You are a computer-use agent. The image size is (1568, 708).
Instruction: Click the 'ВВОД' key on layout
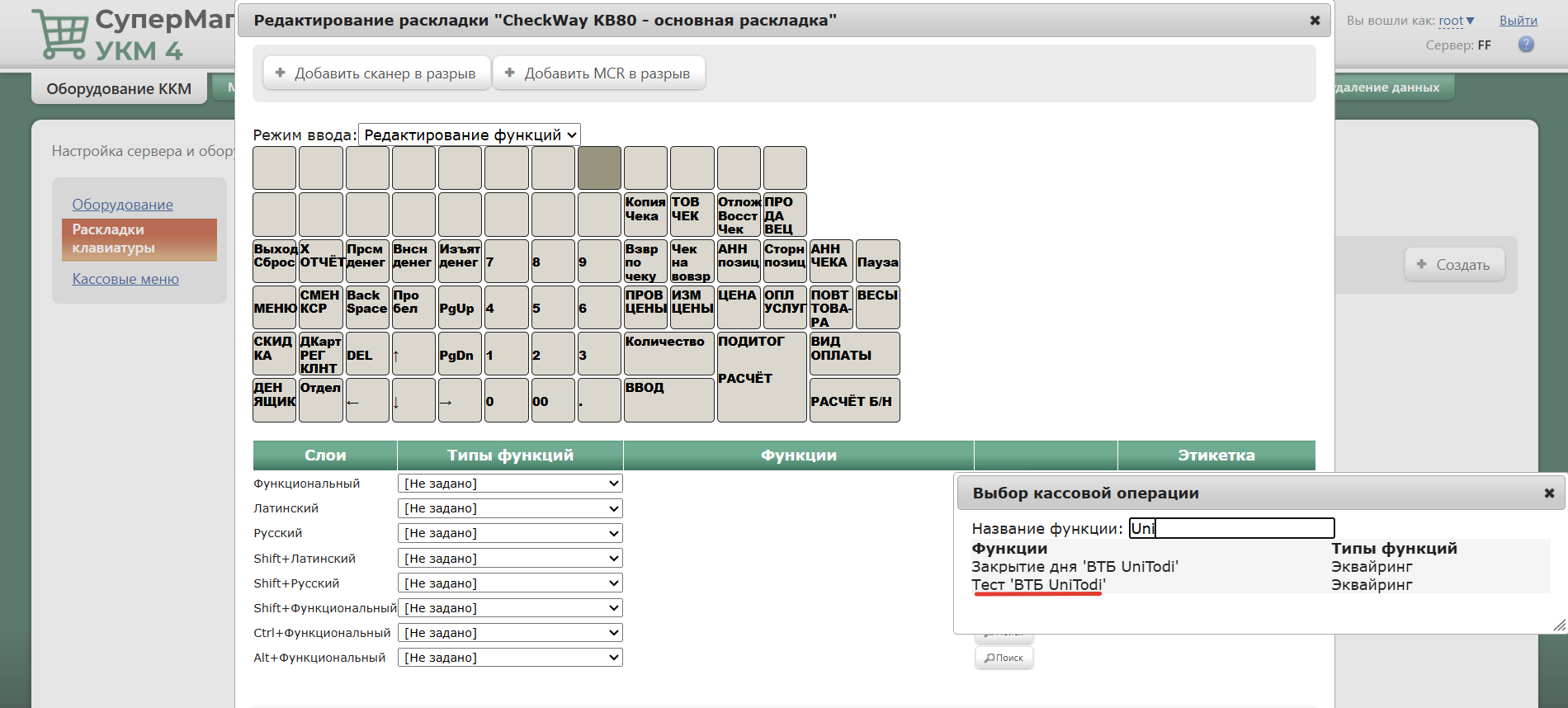(668, 400)
